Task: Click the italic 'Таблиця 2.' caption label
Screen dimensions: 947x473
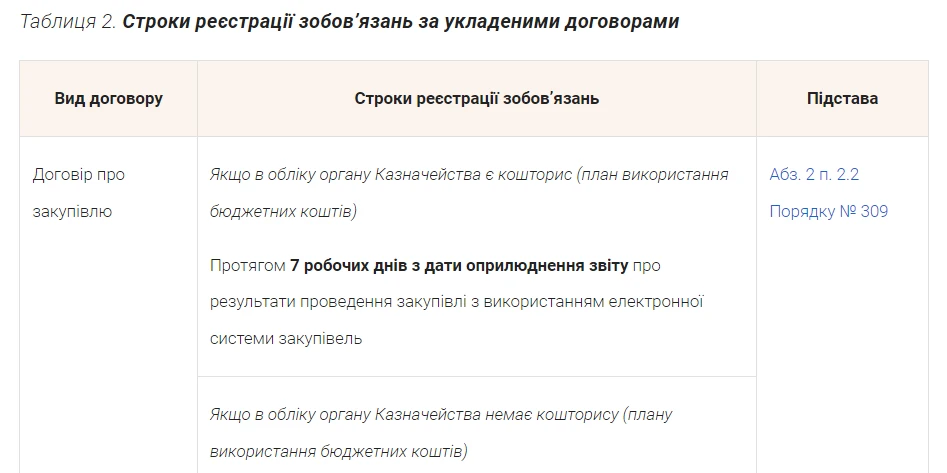Action: pyautogui.click(x=67, y=22)
